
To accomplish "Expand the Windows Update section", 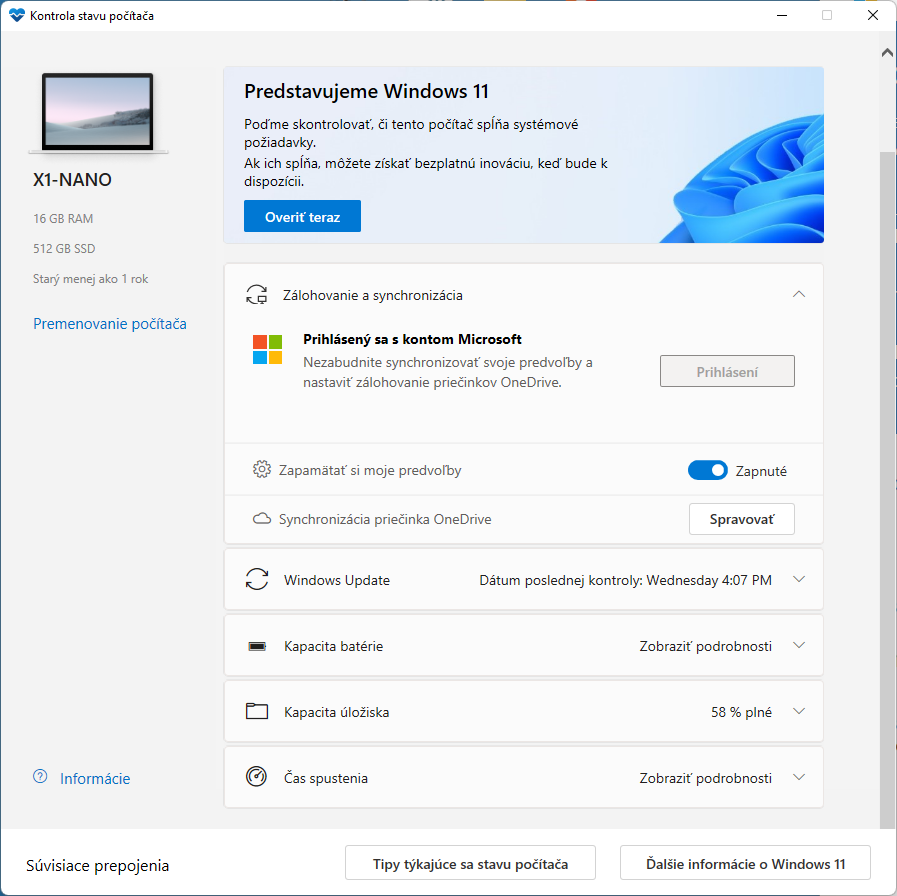I will point(798,580).
